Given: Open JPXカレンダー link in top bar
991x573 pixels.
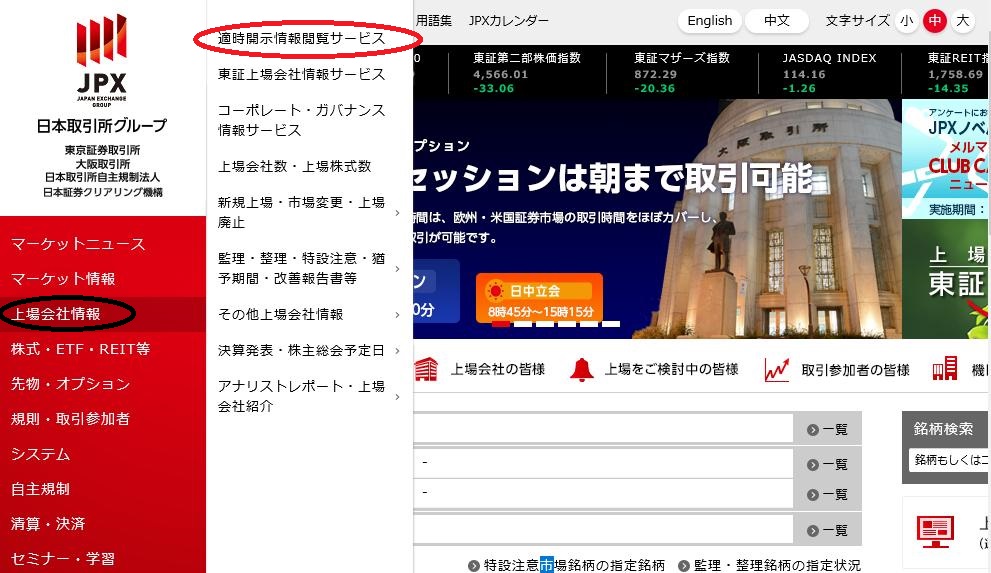Looking at the screenshot, I should tap(509, 21).
